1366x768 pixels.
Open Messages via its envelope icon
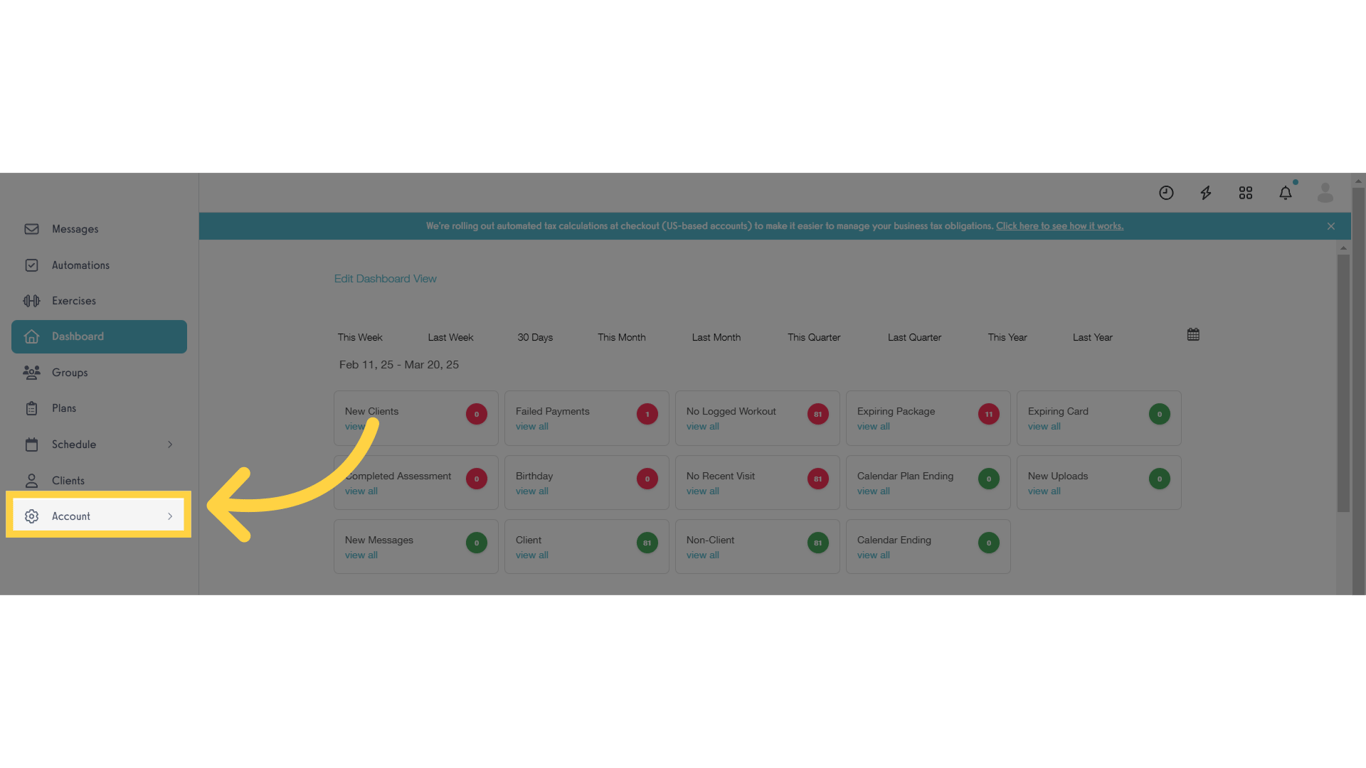click(x=32, y=229)
